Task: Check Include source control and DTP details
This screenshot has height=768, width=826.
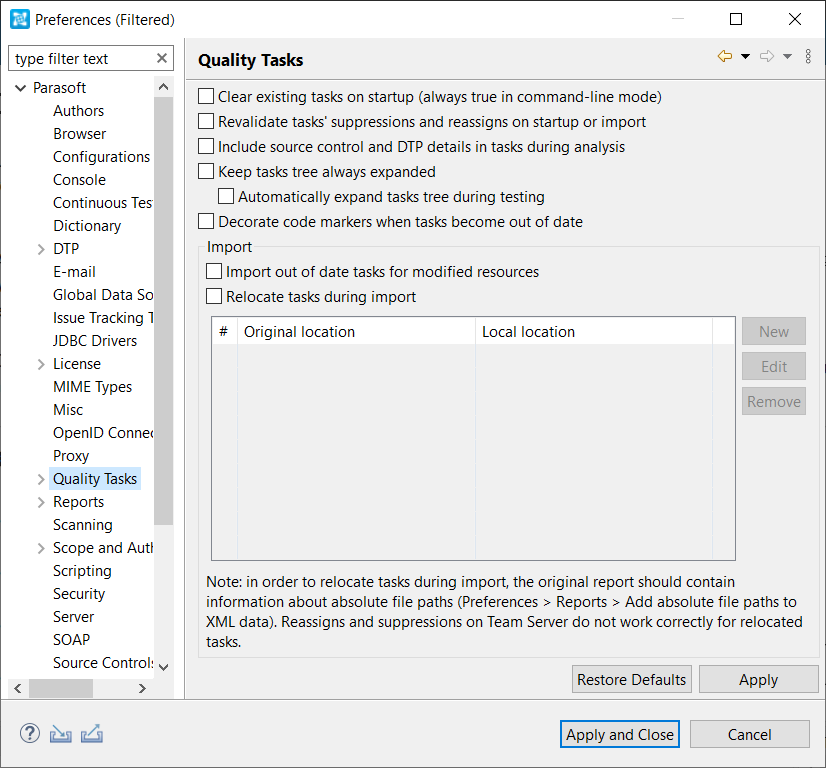Action: click(206, 146)
